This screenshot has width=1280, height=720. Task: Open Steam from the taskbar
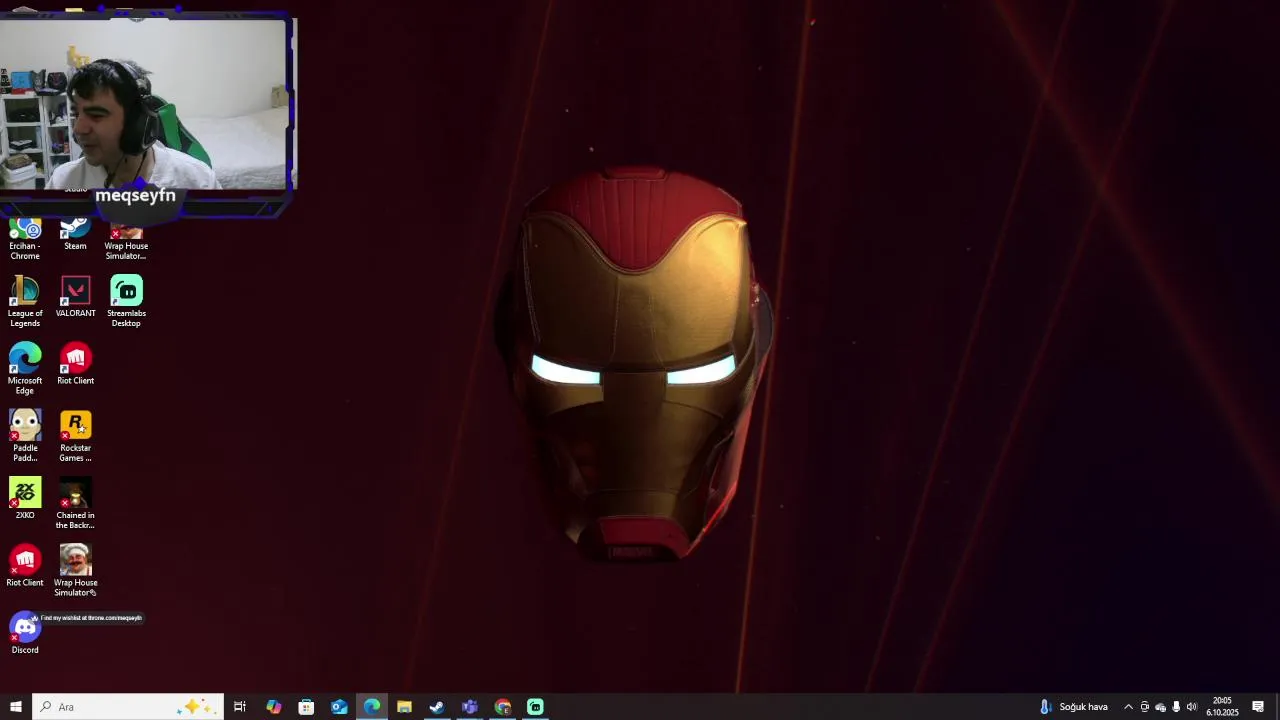[437, 707]
